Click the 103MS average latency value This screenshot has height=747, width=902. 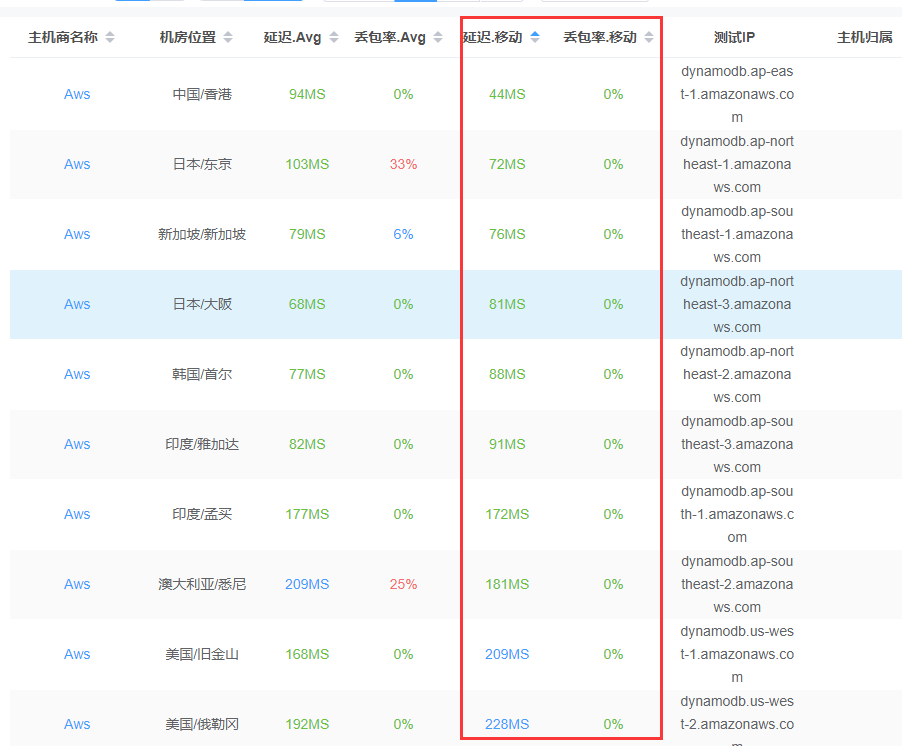307,164
